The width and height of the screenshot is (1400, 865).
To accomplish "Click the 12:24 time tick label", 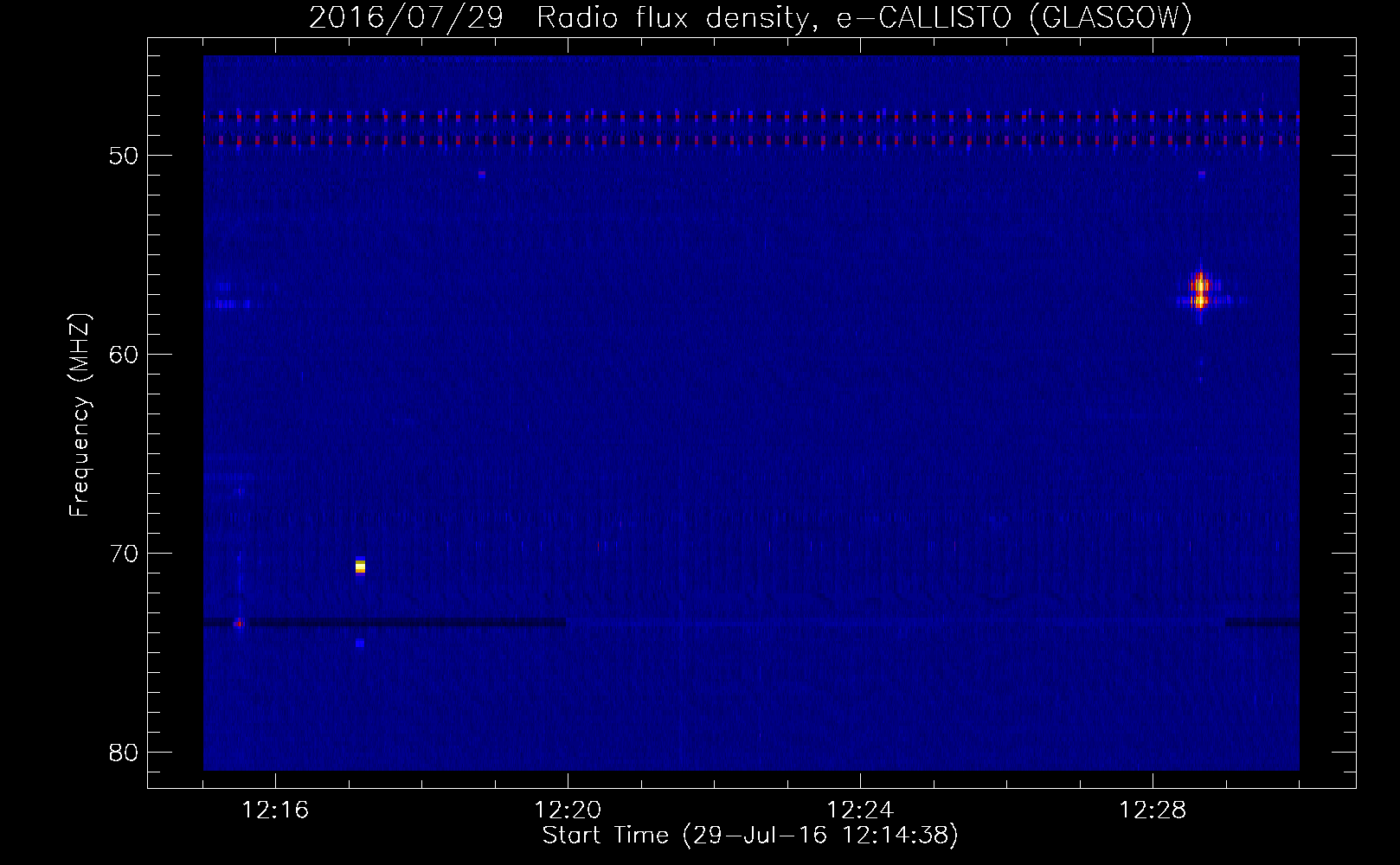I will pos(860,811).
